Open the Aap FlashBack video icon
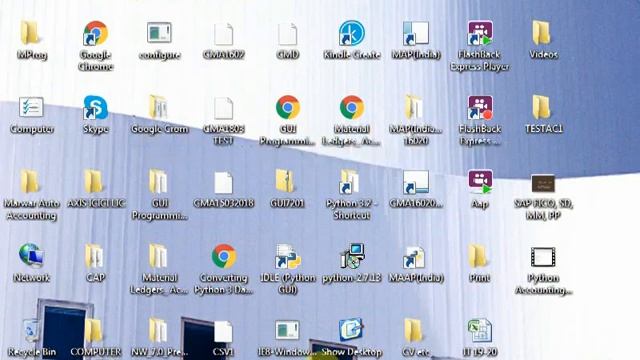Image resolution: width=640 pixels, height=360 pixels. coord(480,182)
